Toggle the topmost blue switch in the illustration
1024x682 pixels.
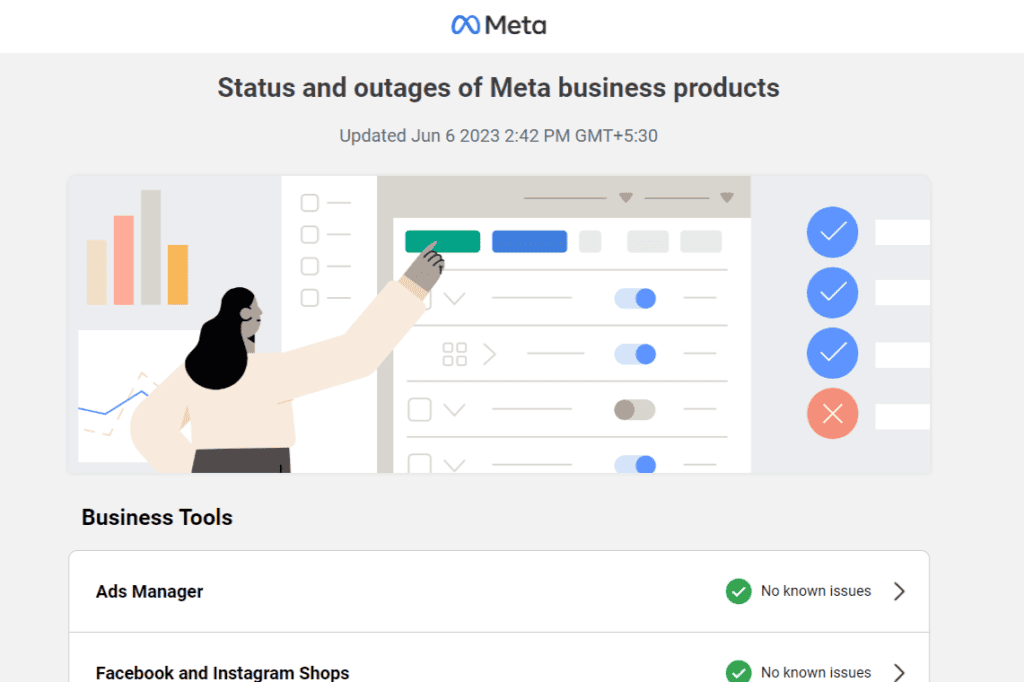click(634, 298)
